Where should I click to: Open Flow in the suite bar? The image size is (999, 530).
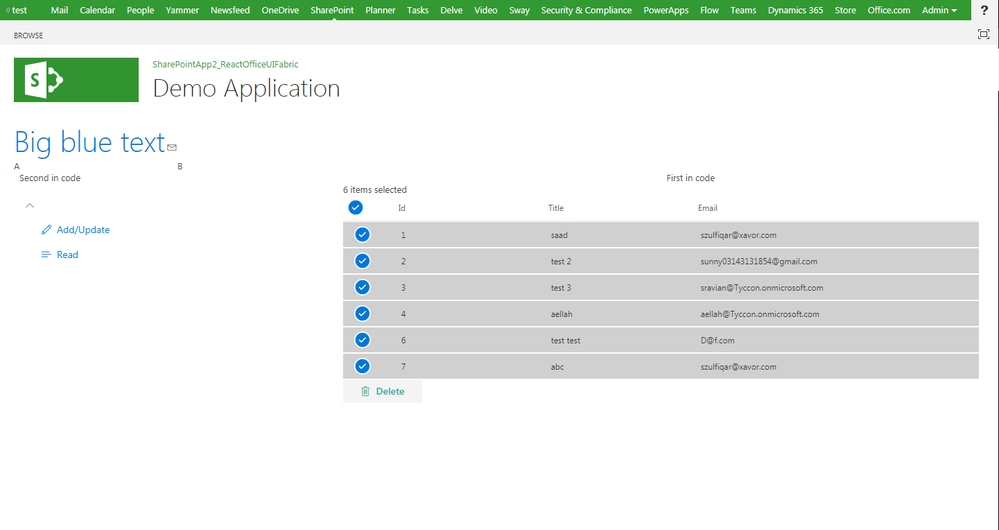pyautogui.click(x=709, y=10)
